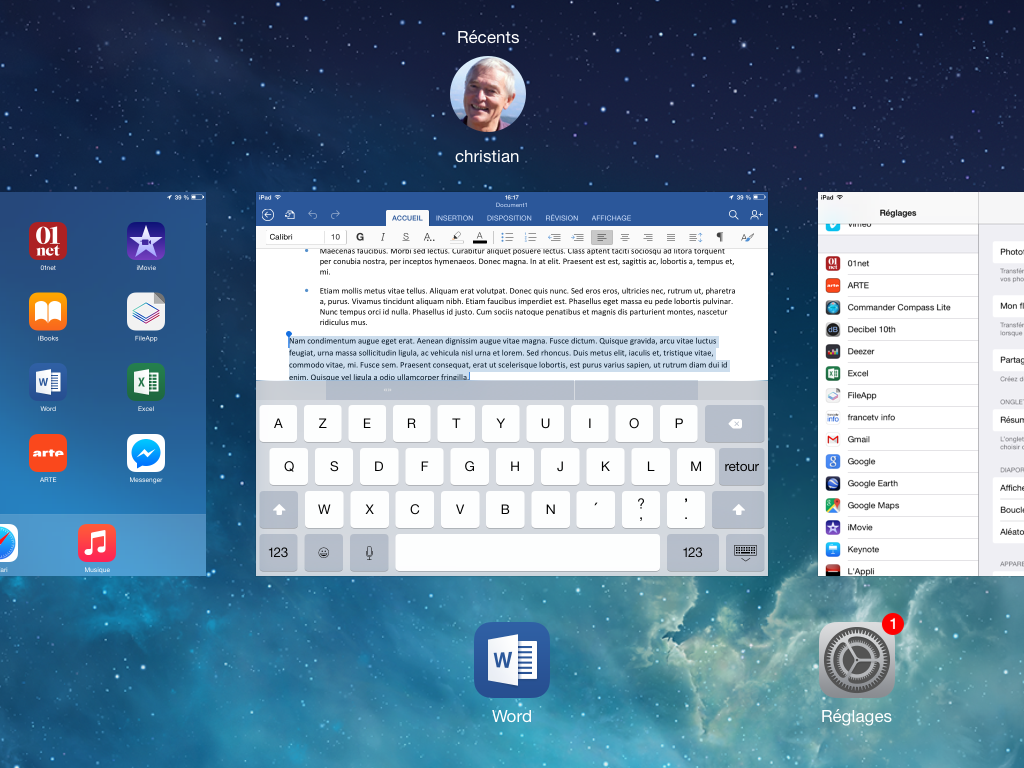Viewport: 1024px width, 768px height.
Task: Tap the left shift key
Action: (279, 509)
